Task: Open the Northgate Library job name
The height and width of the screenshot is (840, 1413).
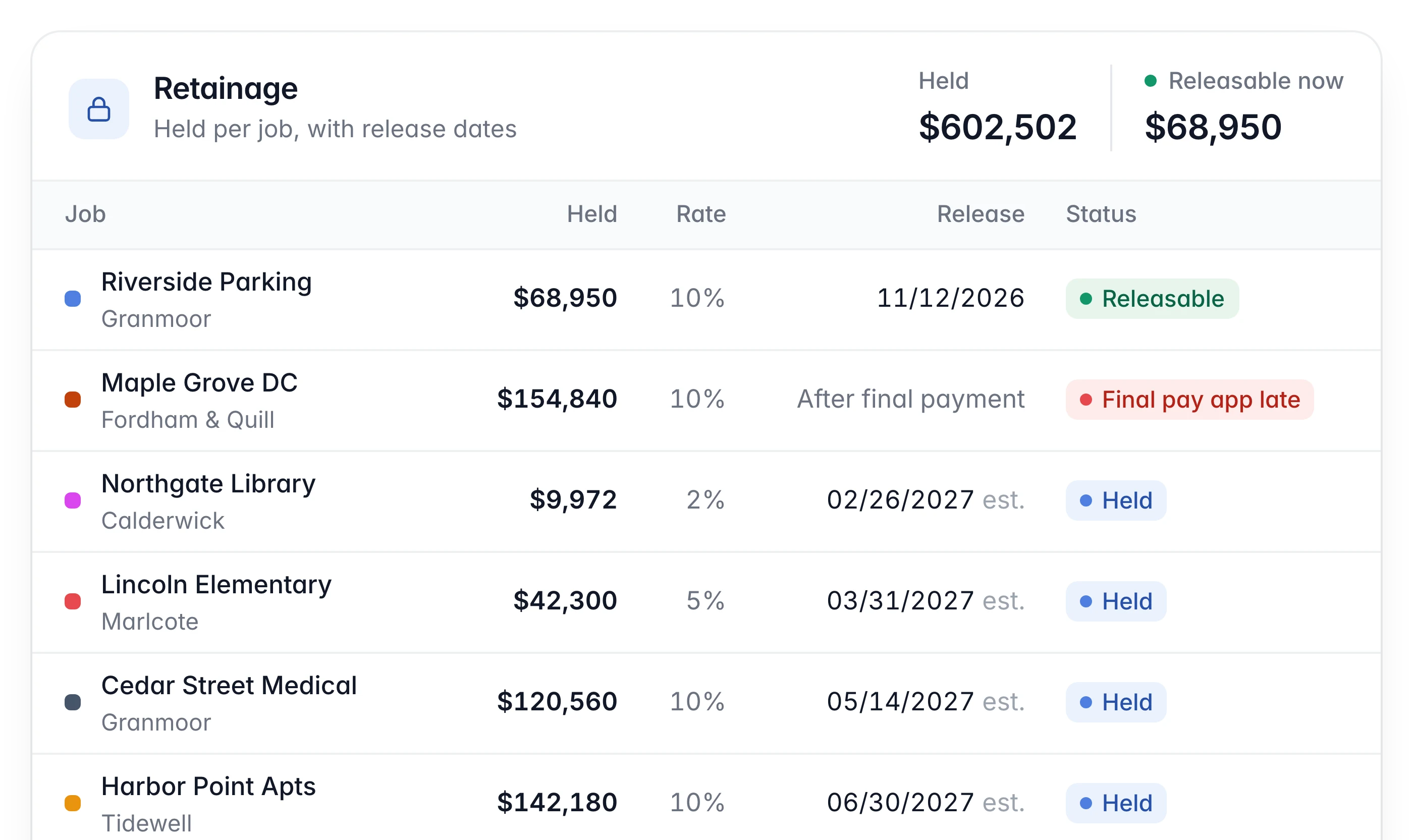Action: 208,484
